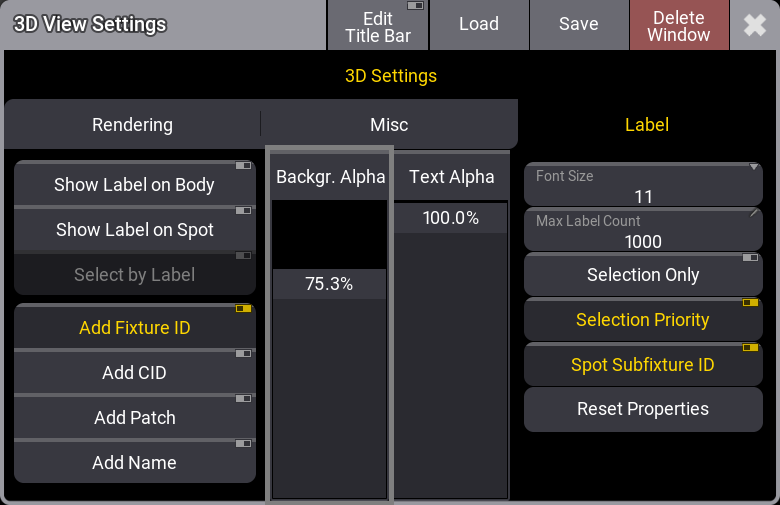Load 3D view settings
The image size is (780, 505).
478,25
